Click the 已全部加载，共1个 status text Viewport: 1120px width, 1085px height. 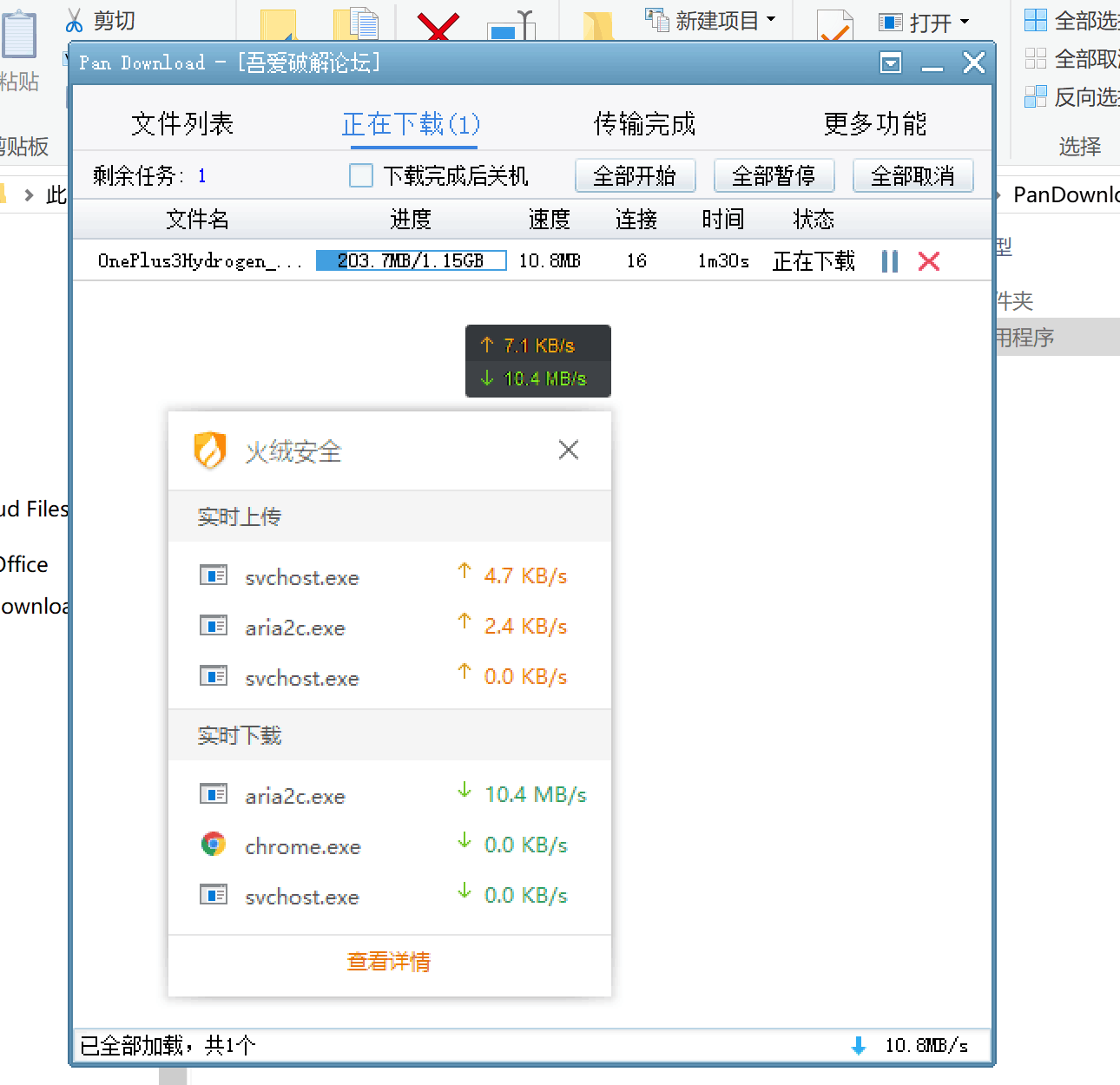tap(168, 1045)
